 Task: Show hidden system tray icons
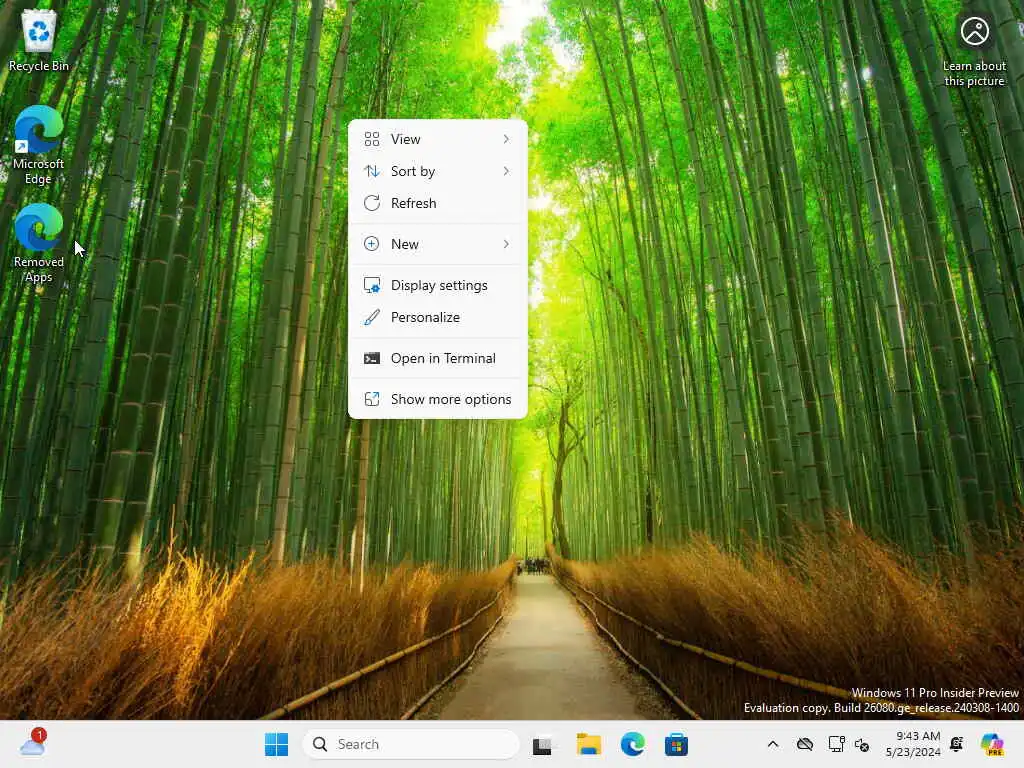773,744
